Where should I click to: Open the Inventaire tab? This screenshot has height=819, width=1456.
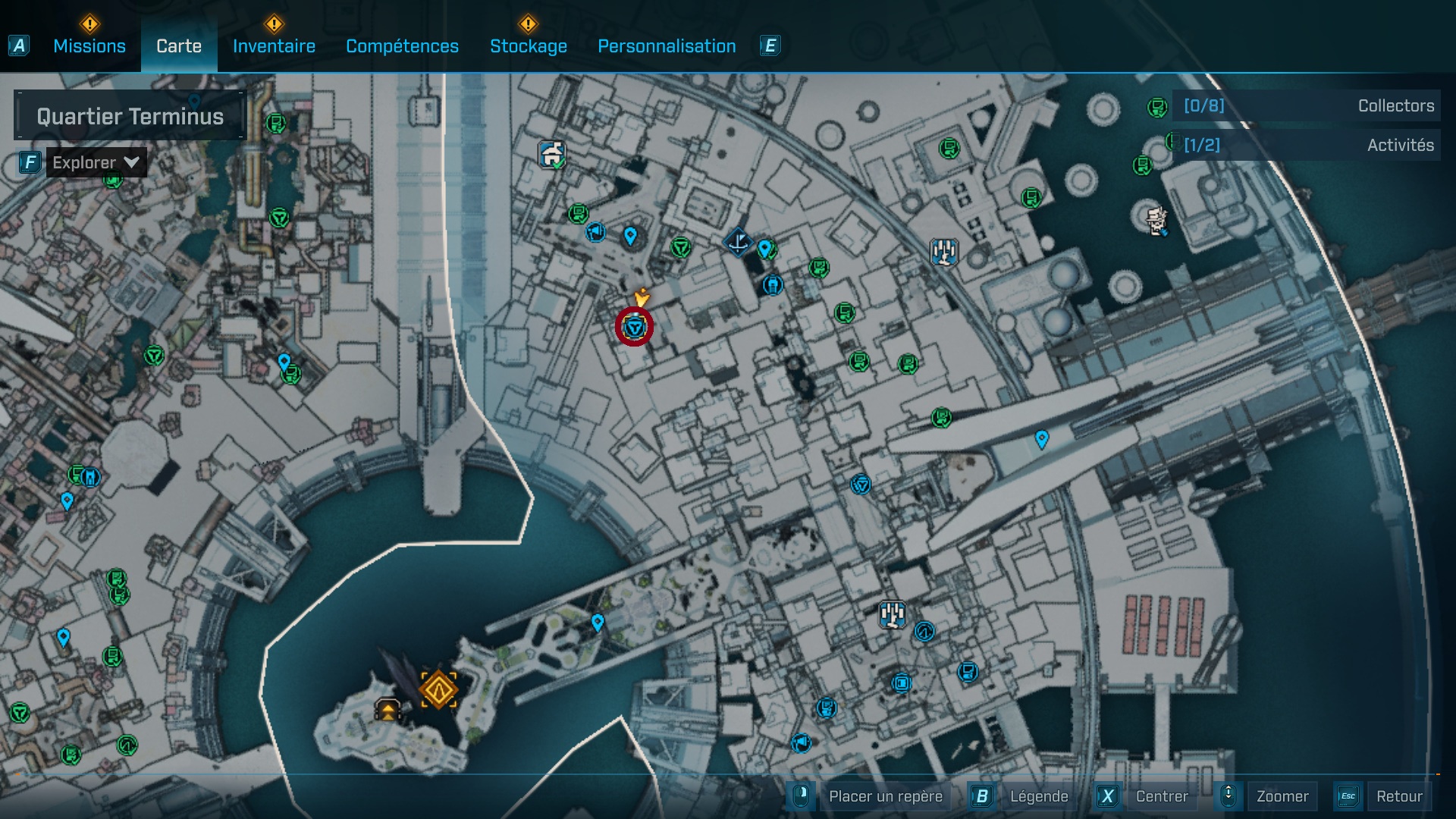[x=274, y=46]
